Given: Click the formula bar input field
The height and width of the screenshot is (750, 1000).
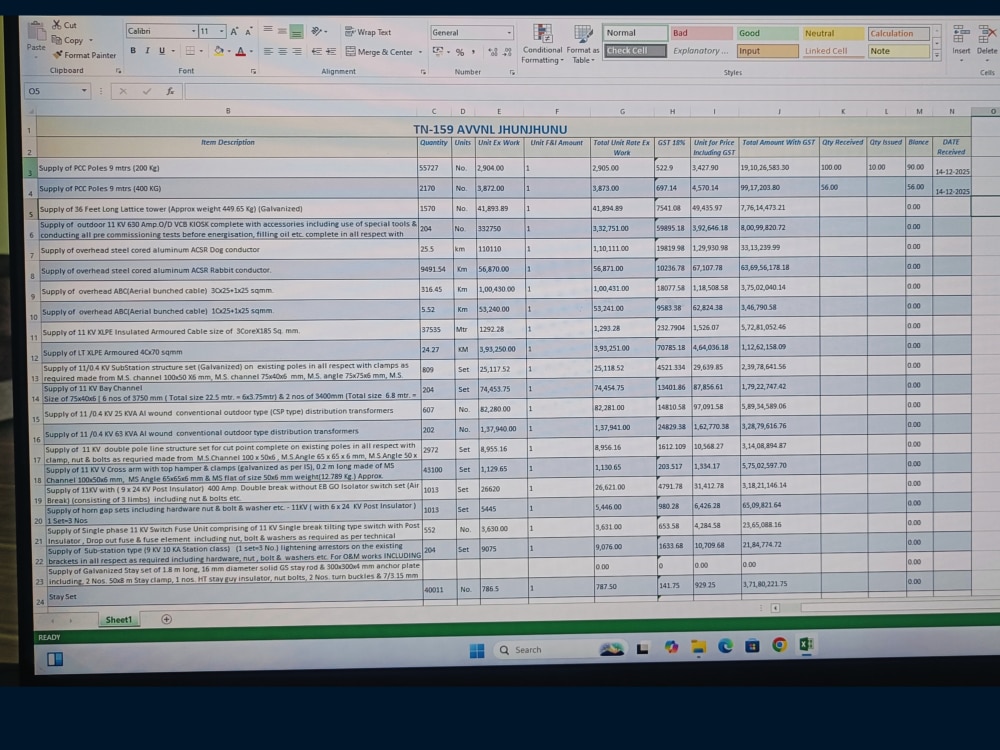Looking at the screenshot, I should coord(591,91).
